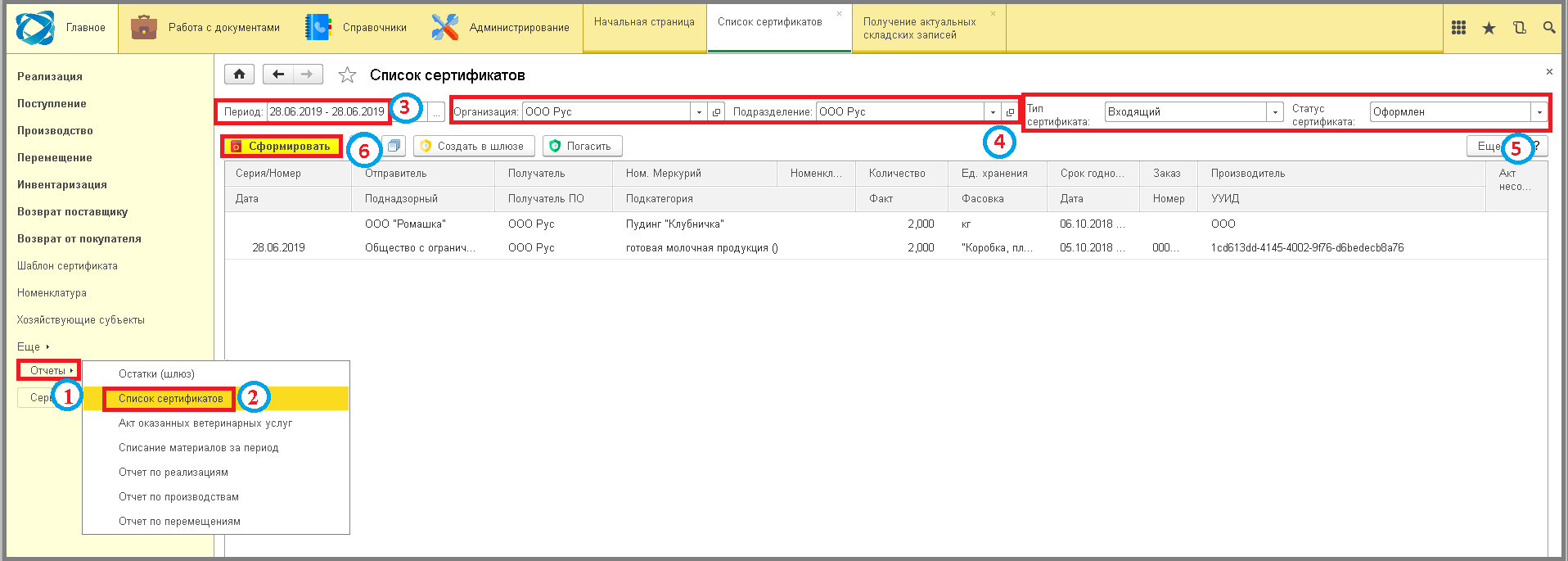The height and width of the screenshot is (561, 1568).
Task: Open Шаблон сертификата in sidebar
Action: [x=67, y=266]
